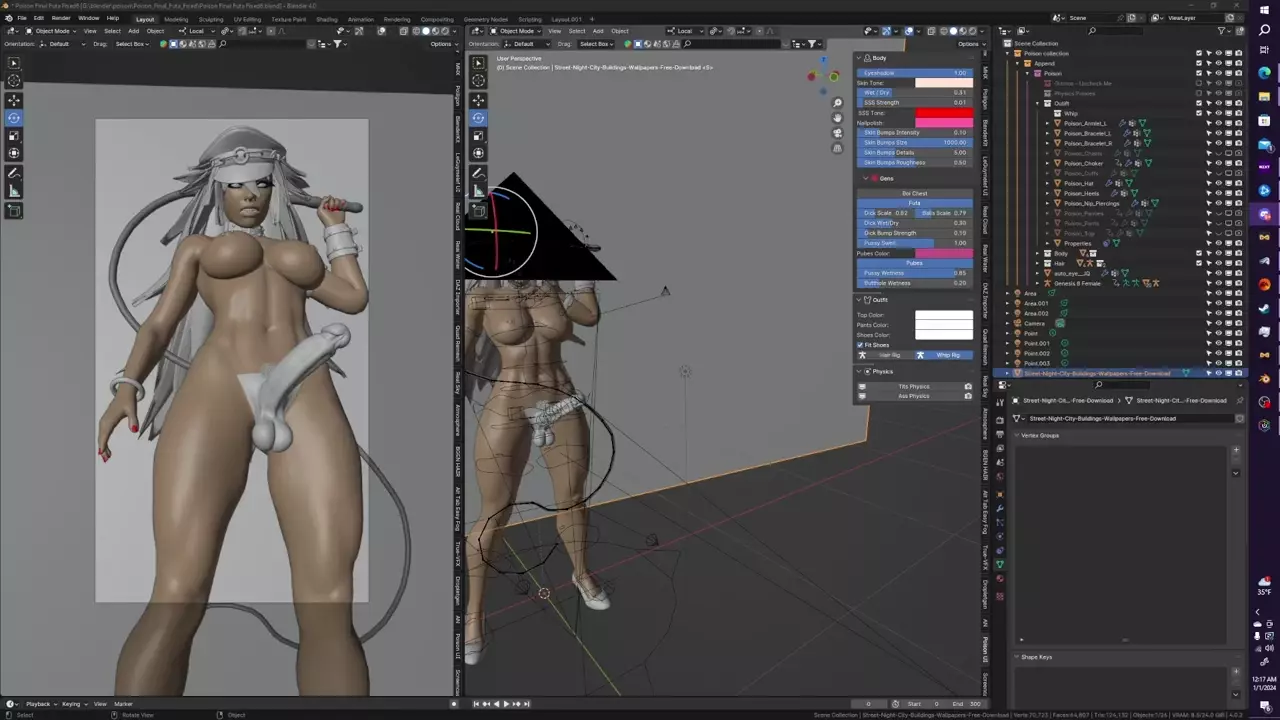Click the Options button in left viewport header

[441, 44]
